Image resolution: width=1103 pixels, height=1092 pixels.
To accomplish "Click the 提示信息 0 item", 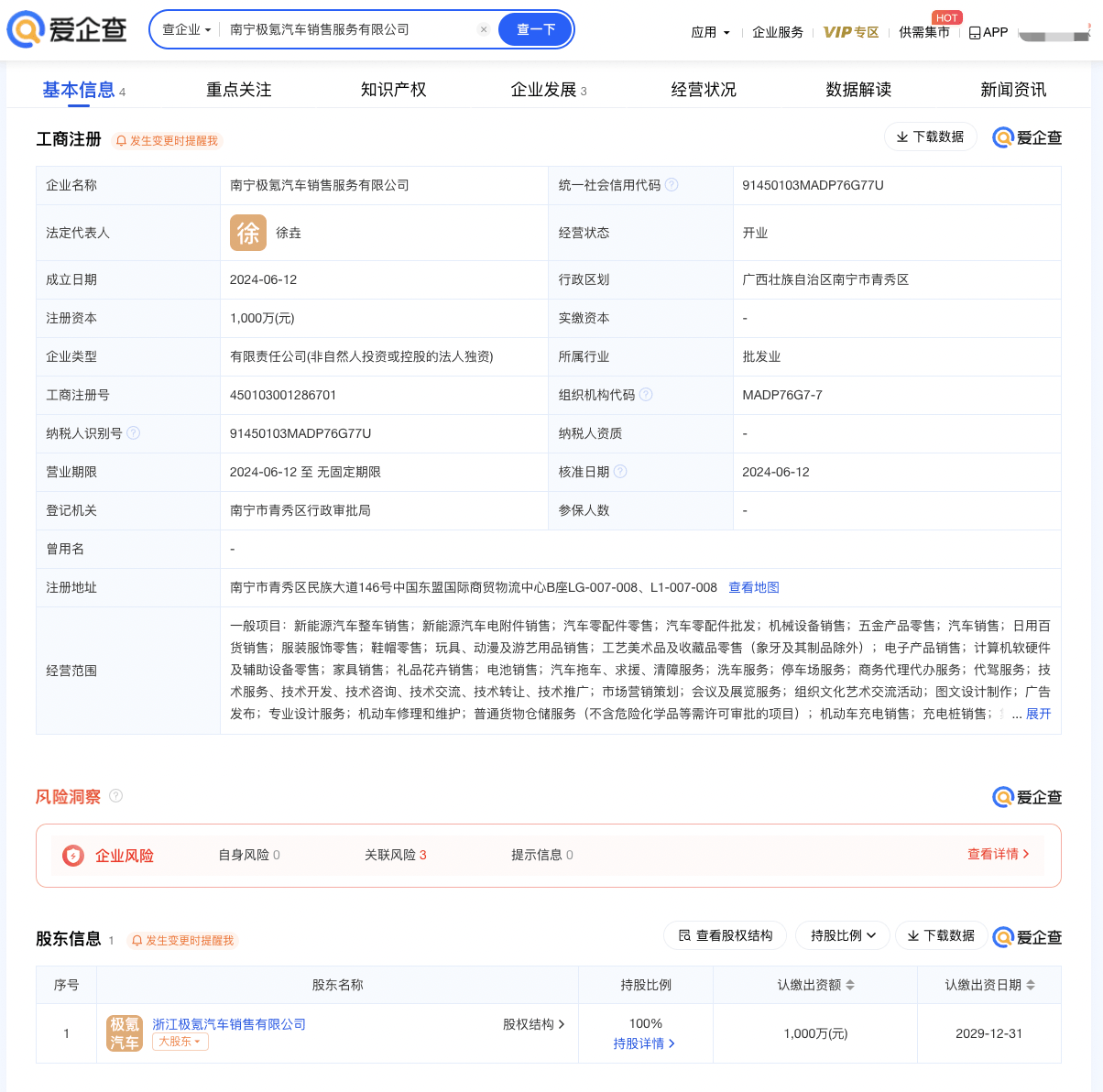I will 542,855.
